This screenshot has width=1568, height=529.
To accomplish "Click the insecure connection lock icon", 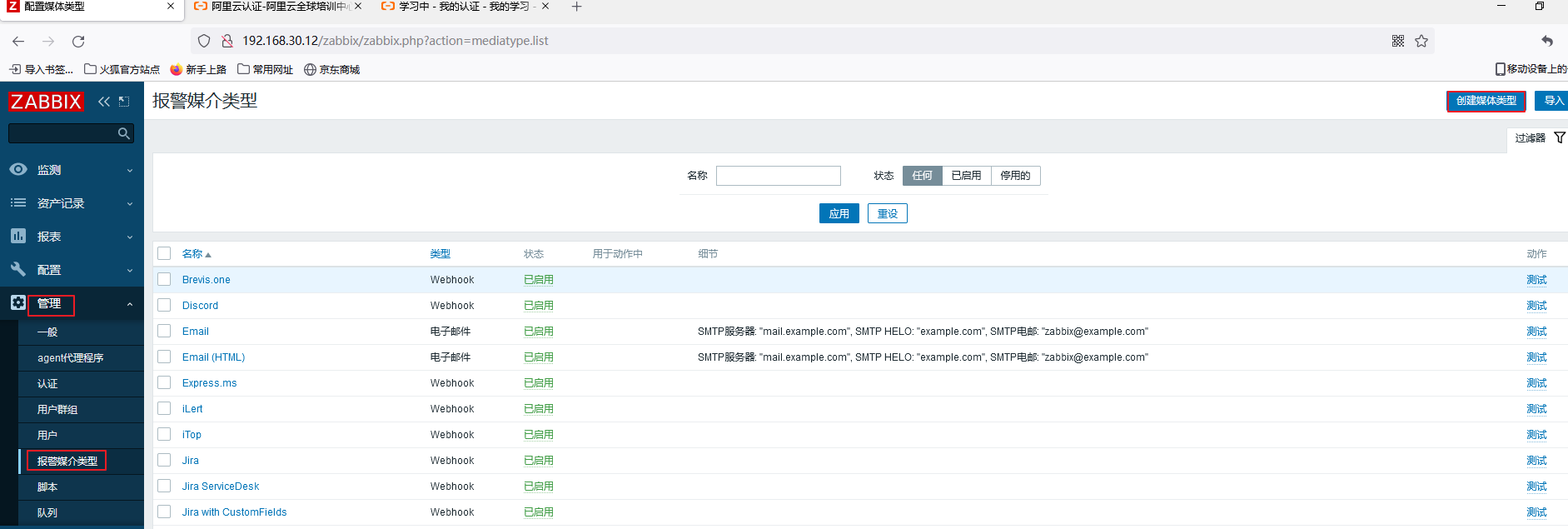I will (x=226, y=41).
